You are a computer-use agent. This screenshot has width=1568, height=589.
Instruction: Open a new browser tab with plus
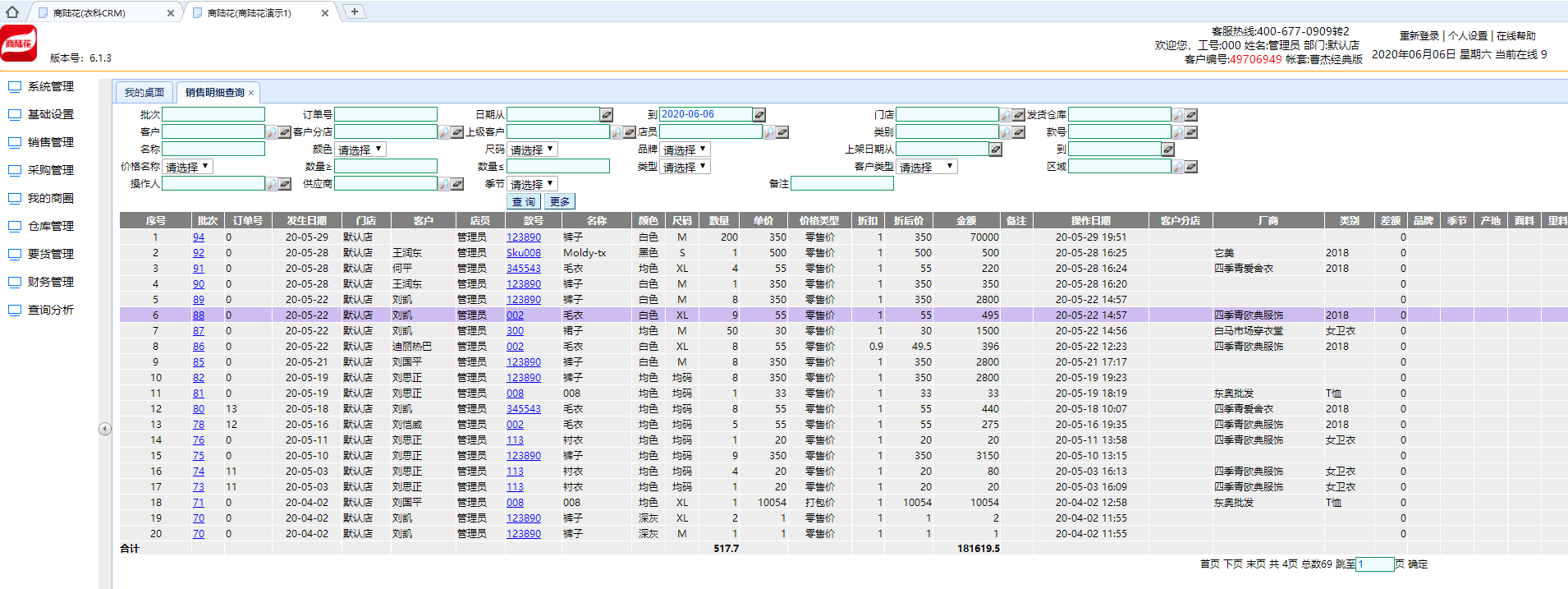[x=354, y=12]
